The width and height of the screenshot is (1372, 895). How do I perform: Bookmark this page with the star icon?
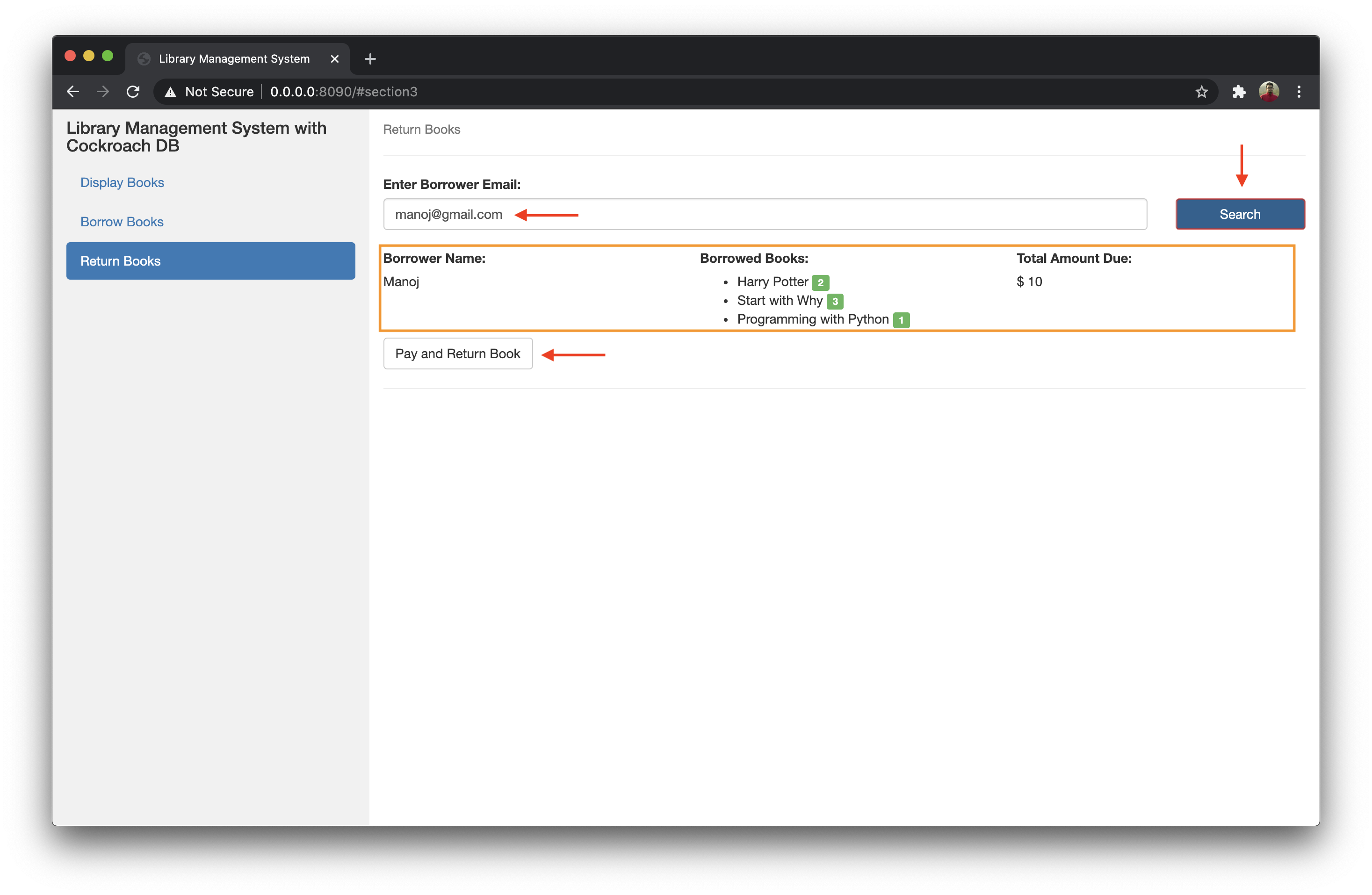pyautogui.click(x=1201, y=92)
